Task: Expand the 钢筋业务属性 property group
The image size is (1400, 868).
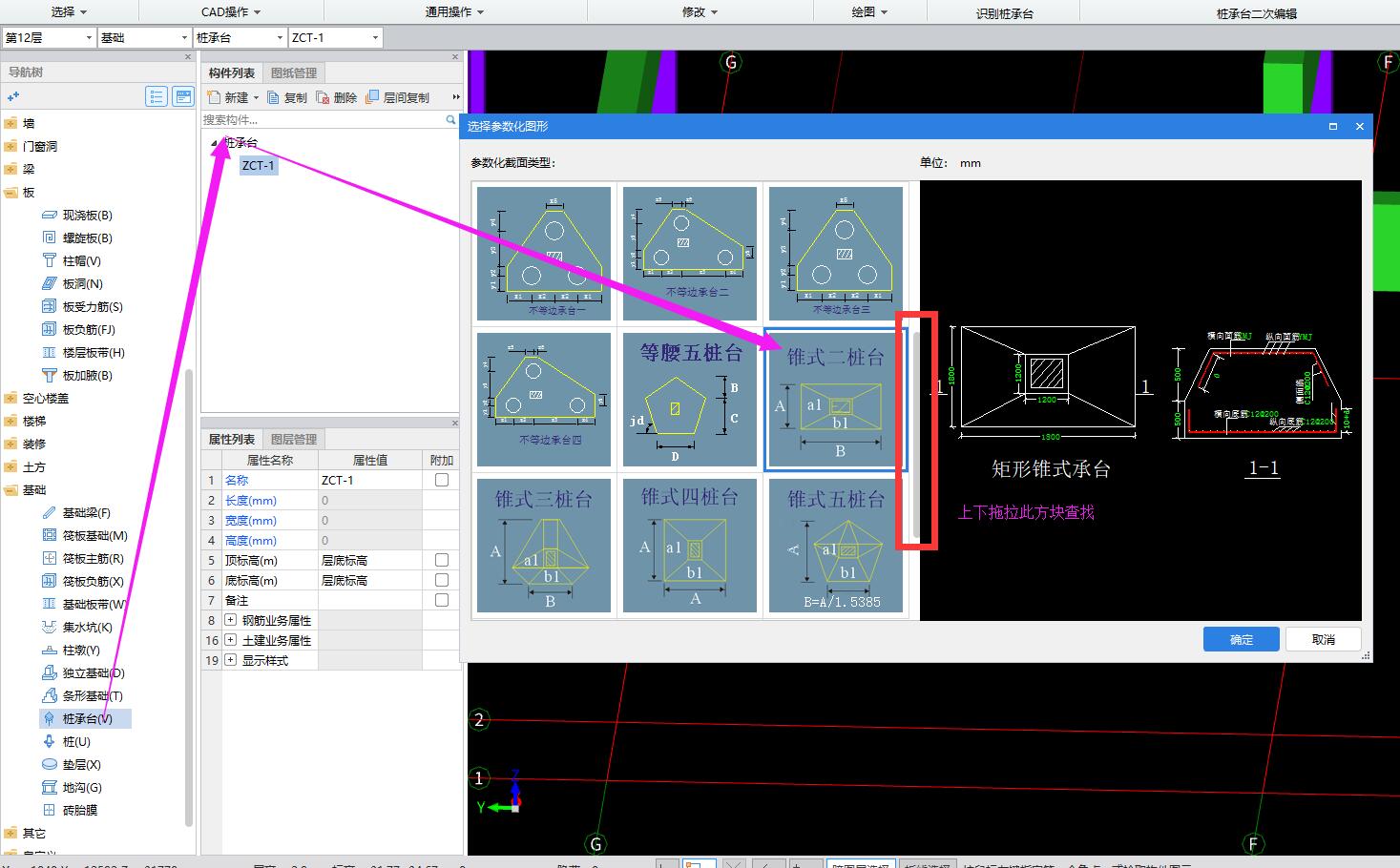Action: tap(231, 620)
